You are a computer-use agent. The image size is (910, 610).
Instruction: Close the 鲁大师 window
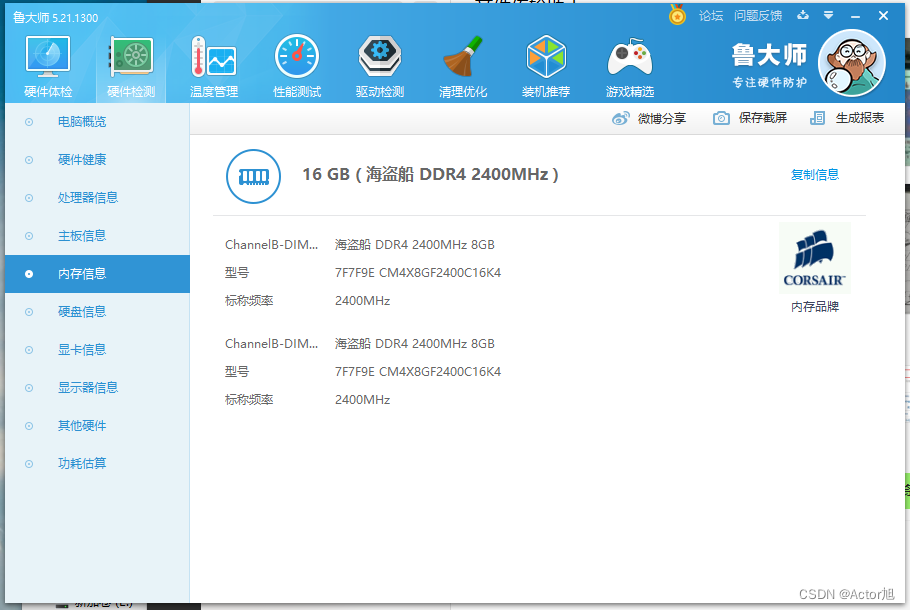point(883,16)
